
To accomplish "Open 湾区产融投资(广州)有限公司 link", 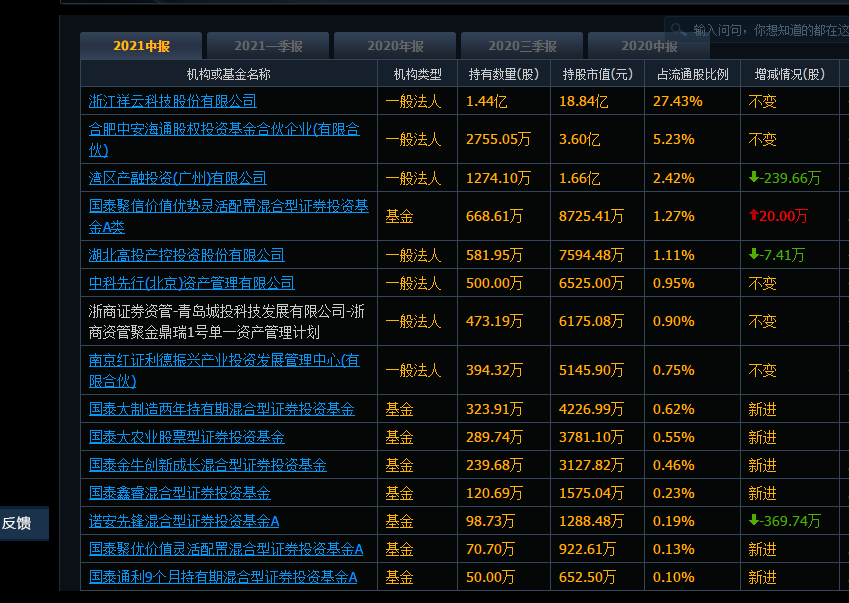I will pyautogui.click(x=178, y=178).
